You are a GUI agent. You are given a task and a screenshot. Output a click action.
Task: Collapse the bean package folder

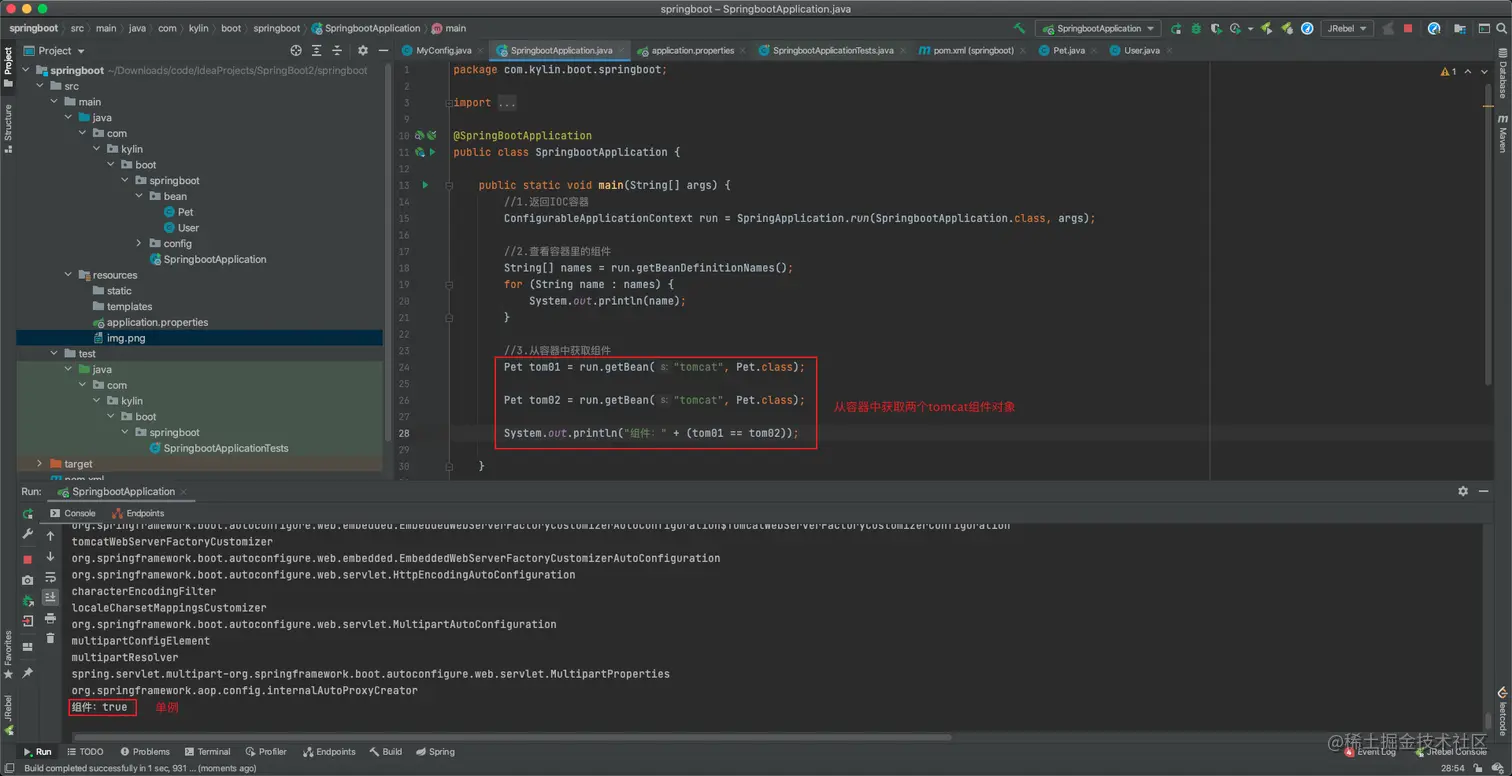(x=139, y=196)
